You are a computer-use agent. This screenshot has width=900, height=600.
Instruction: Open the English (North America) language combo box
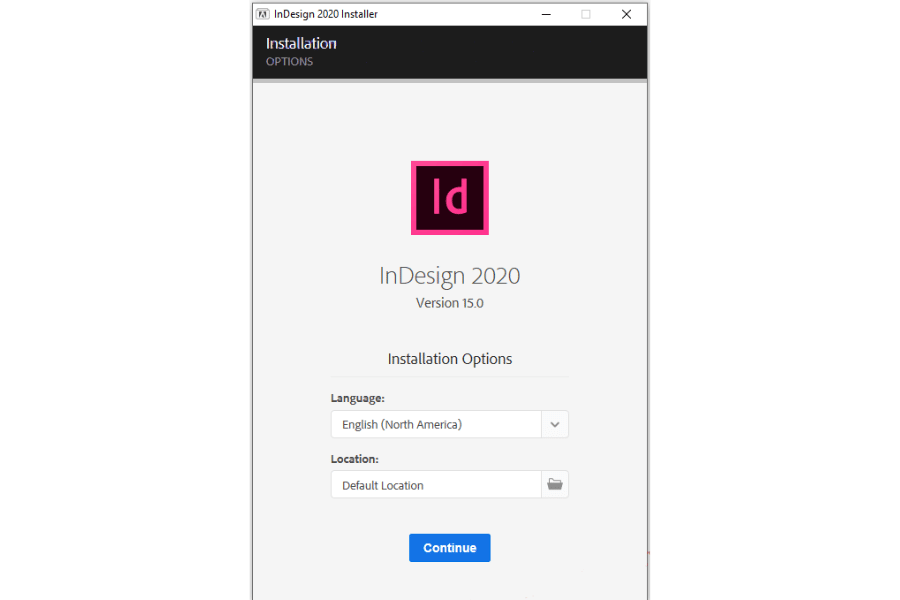[436, 424]
